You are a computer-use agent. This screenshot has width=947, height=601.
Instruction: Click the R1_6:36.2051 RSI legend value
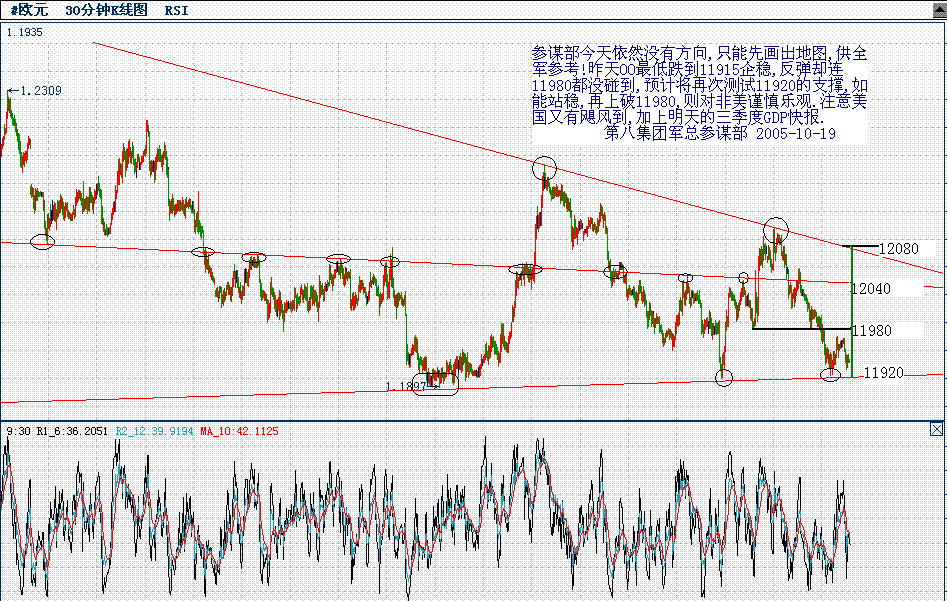pos(72,431)
